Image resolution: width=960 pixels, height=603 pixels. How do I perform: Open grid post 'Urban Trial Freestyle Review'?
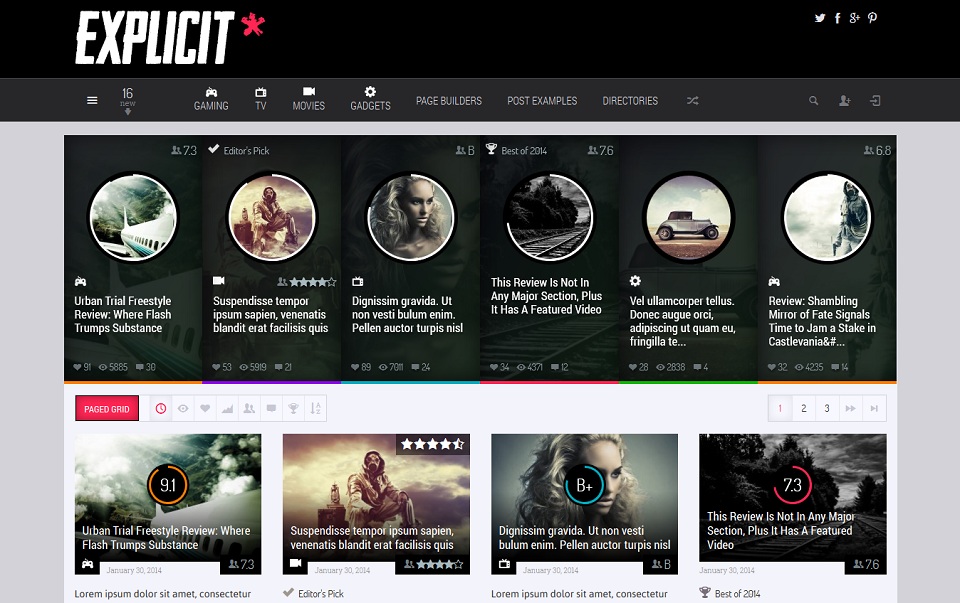pos(167,537)
